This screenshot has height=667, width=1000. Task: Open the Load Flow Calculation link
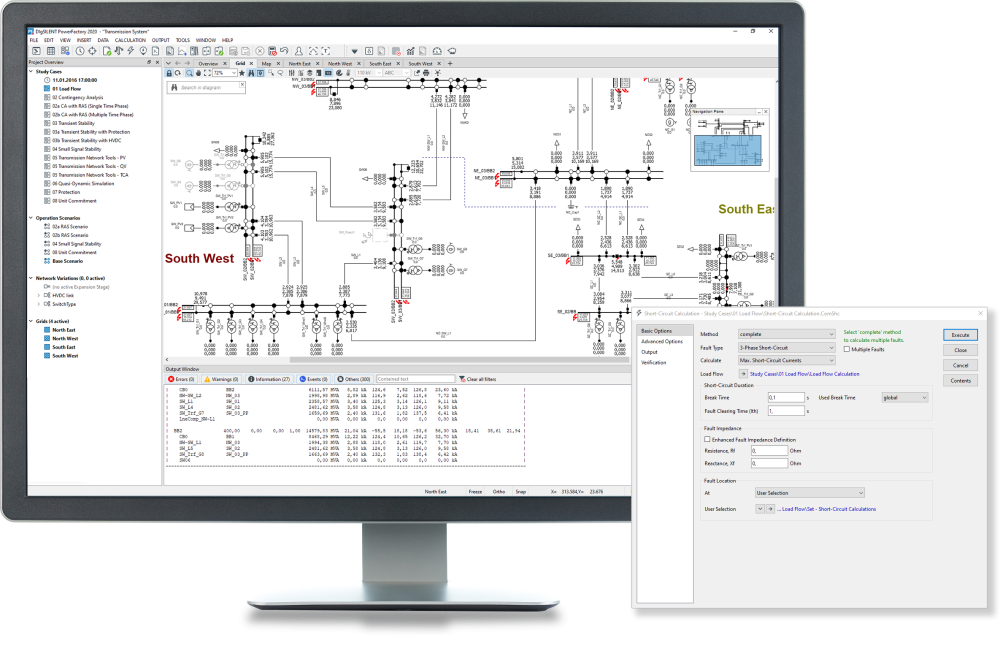pos(804,374)
